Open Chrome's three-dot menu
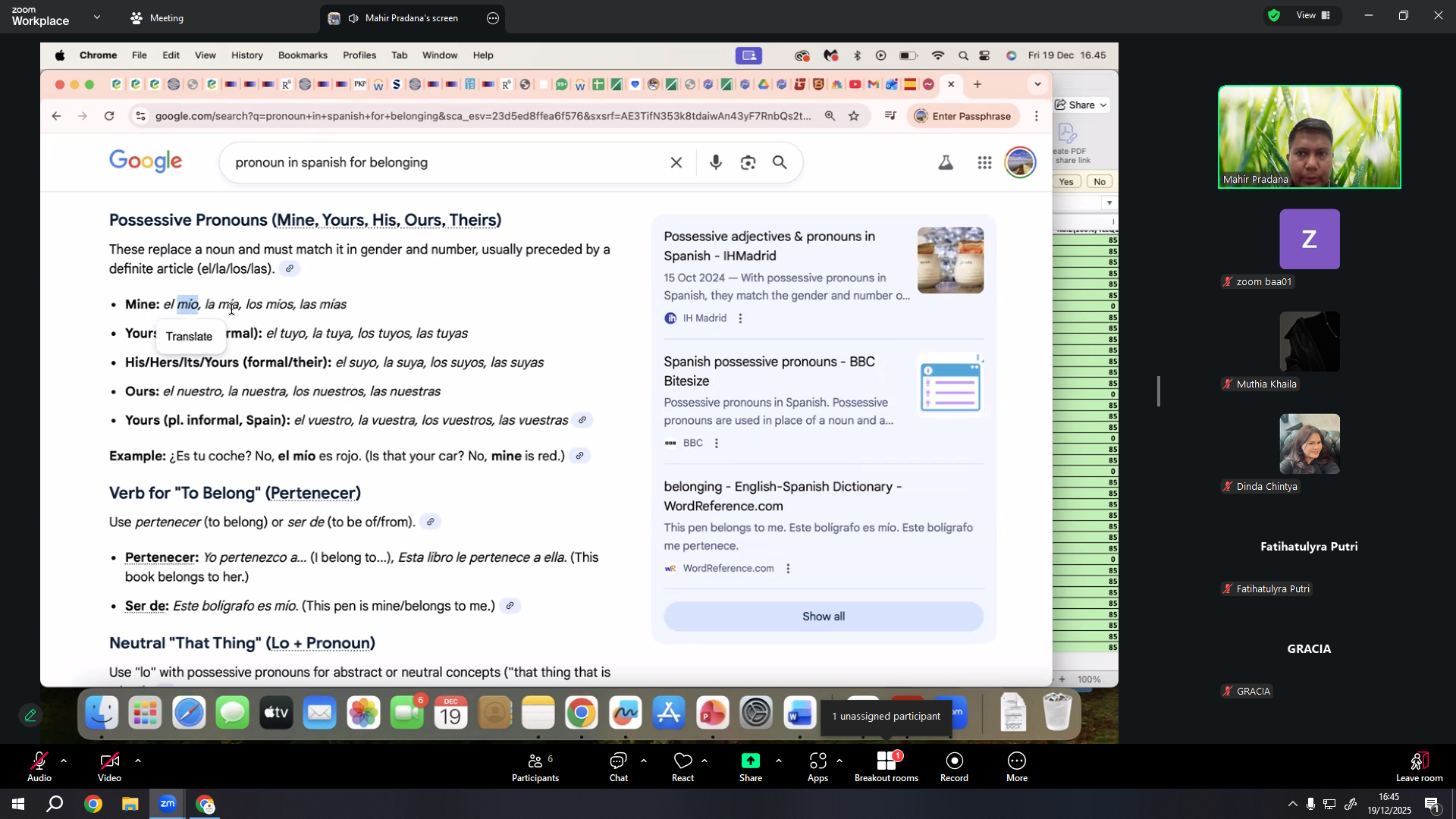The width and height of the screenshot is (1456, 819). click(1037, 116)
